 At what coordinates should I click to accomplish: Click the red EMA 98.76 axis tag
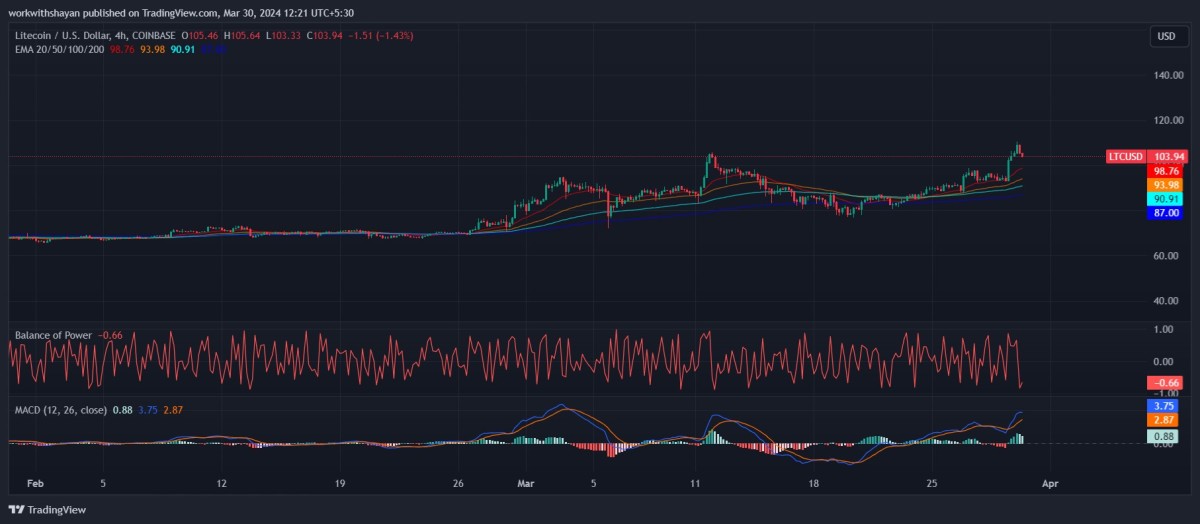1166,171
